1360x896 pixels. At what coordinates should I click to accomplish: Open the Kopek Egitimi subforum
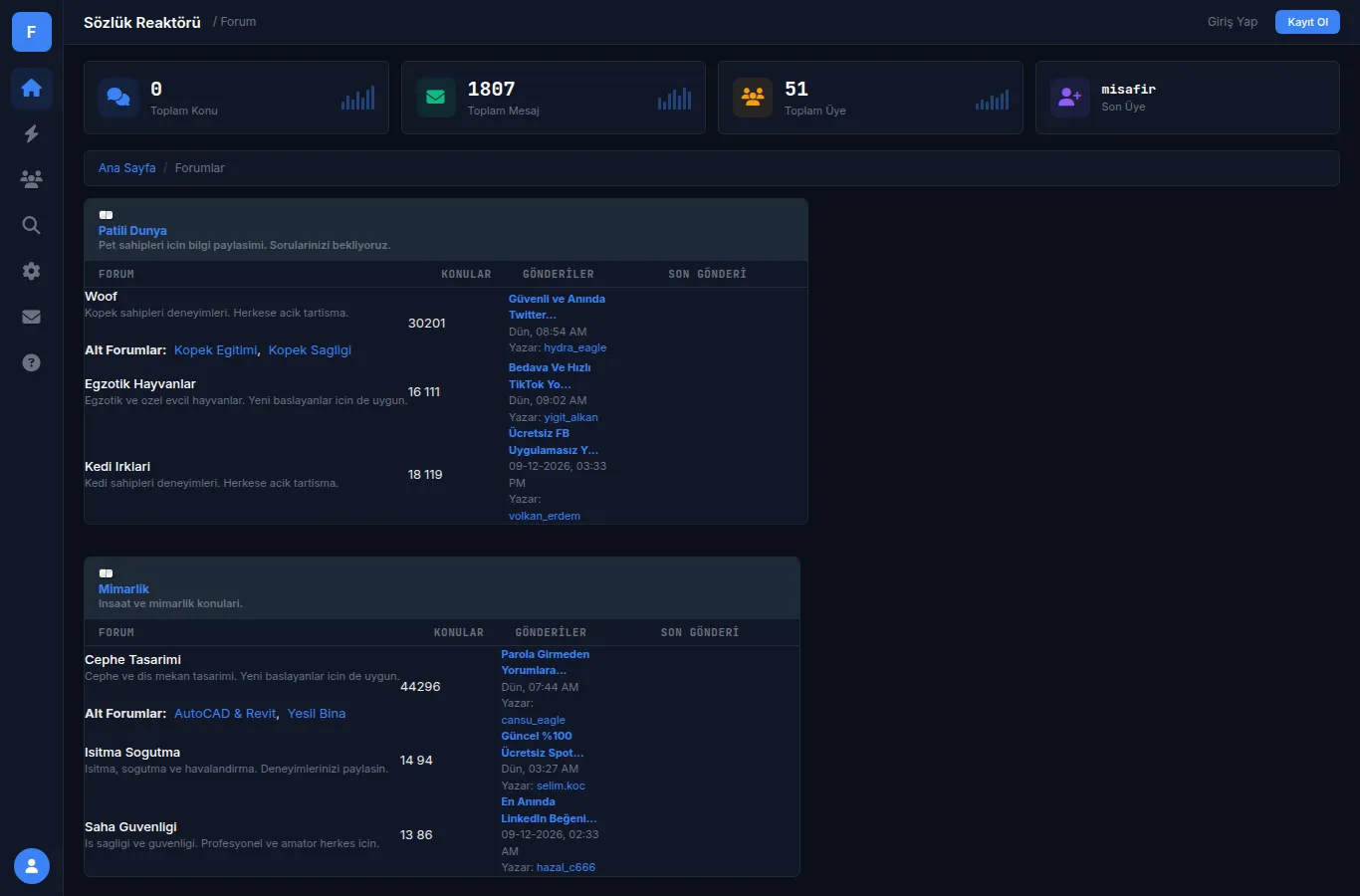[x=216, y=350]
